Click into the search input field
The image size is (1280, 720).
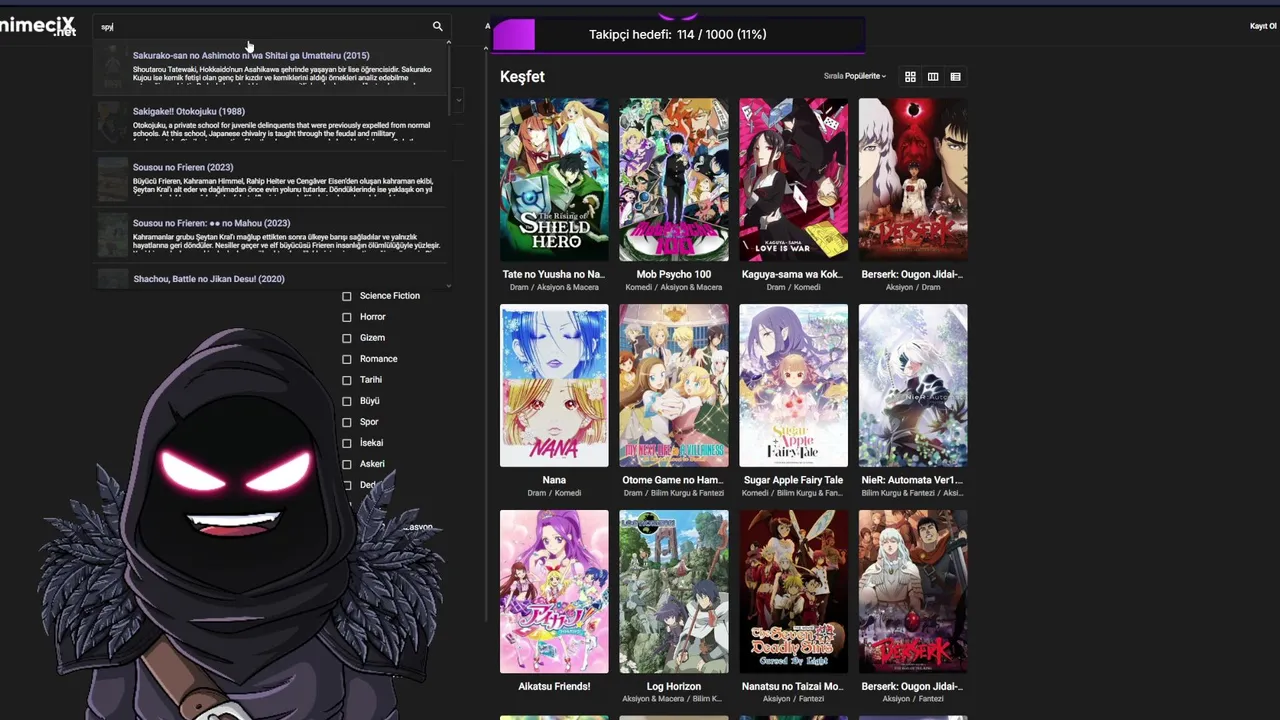(260, 27)
